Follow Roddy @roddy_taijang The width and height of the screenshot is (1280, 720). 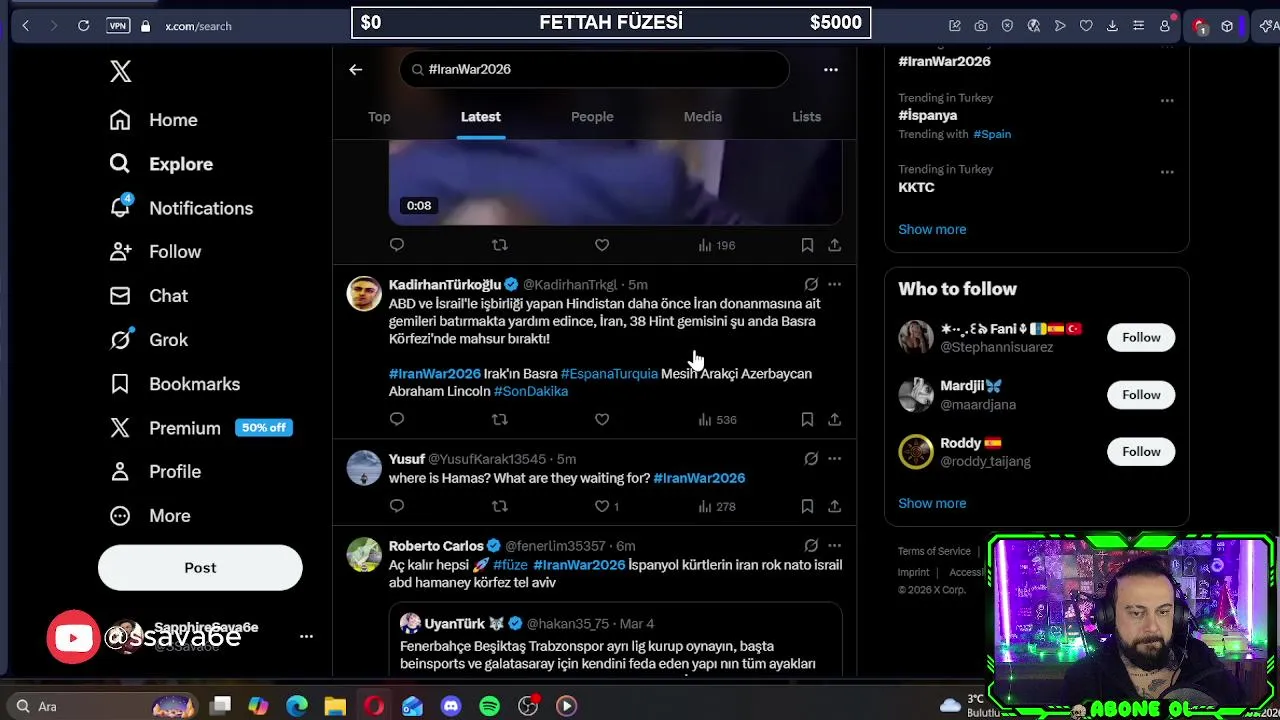[x=1141, y=452]
